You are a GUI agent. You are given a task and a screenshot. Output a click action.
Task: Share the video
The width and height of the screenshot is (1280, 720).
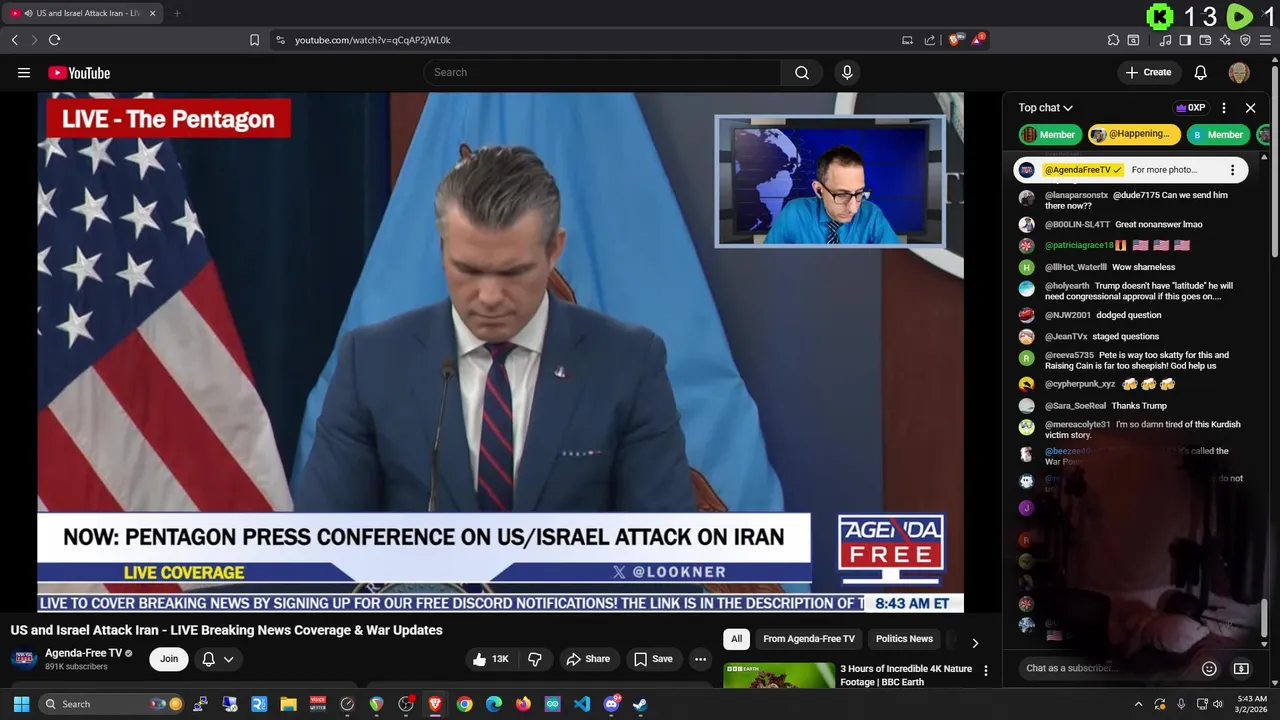click(587, 659)
